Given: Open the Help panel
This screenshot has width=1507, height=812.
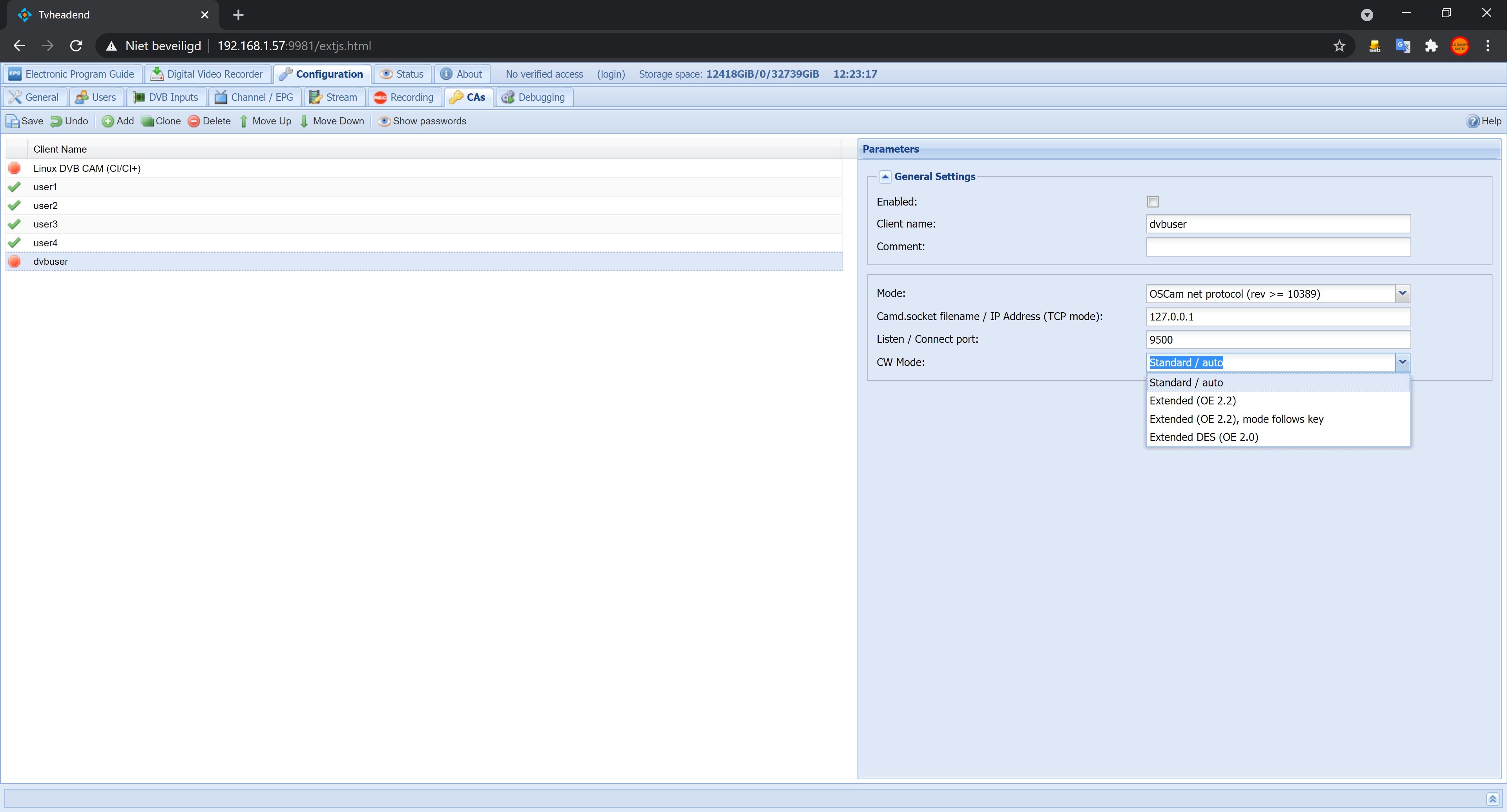Looking at the screenshot, I should [x=1483, y=121].
